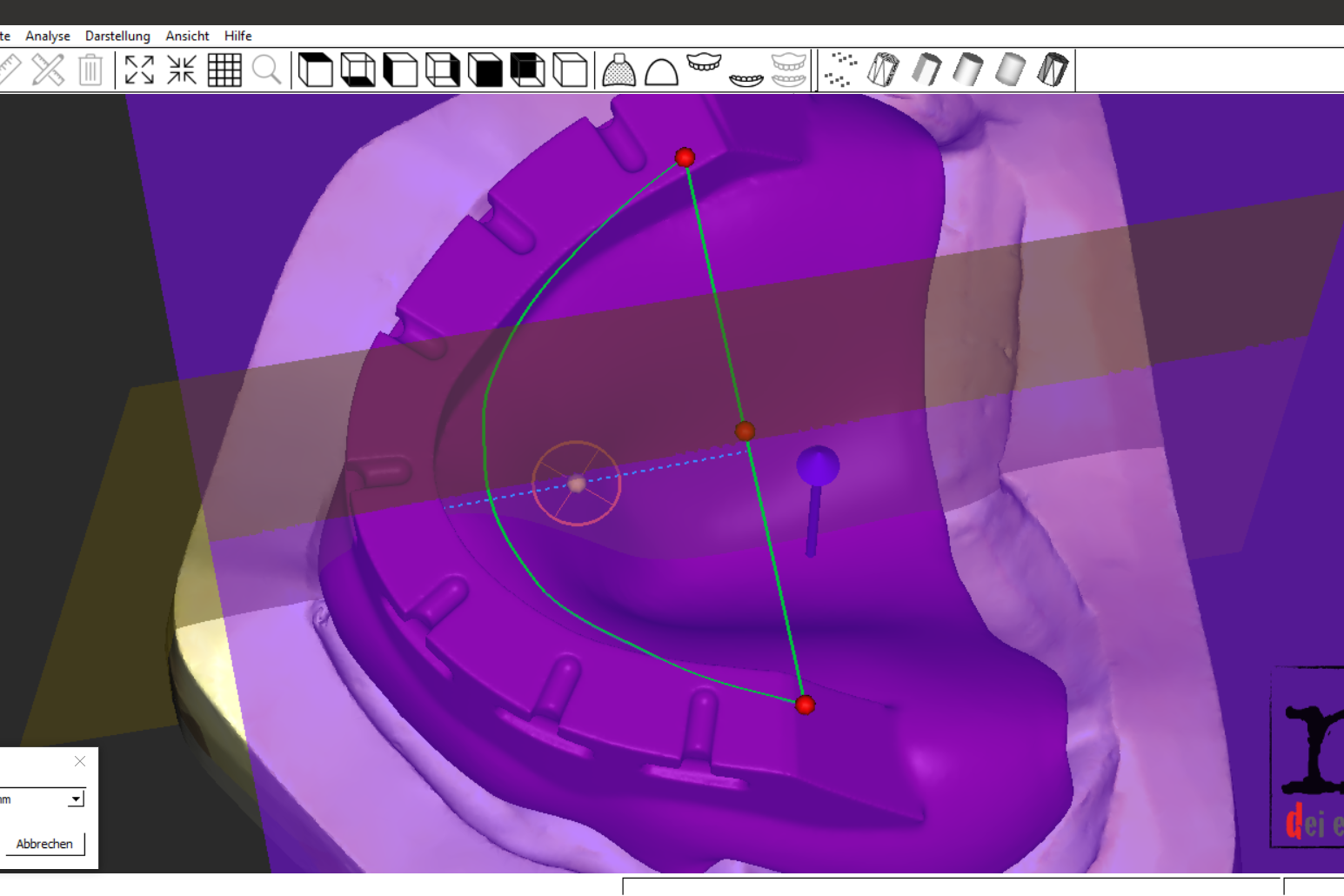This screenshot has width=1344, height=896.
Task: Open the Analyse menu
Action: 48,36
